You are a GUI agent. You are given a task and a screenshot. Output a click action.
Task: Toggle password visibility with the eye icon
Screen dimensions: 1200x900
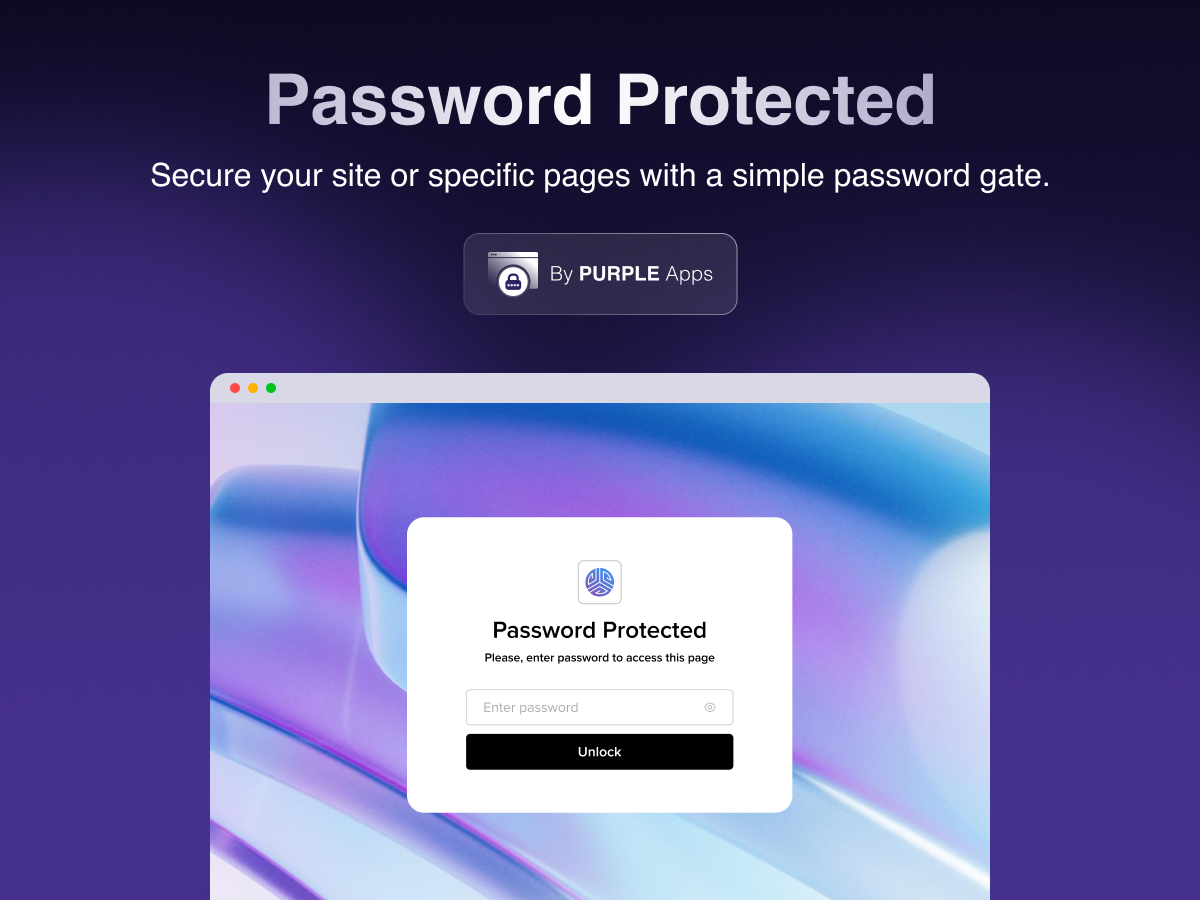[710, 707]
